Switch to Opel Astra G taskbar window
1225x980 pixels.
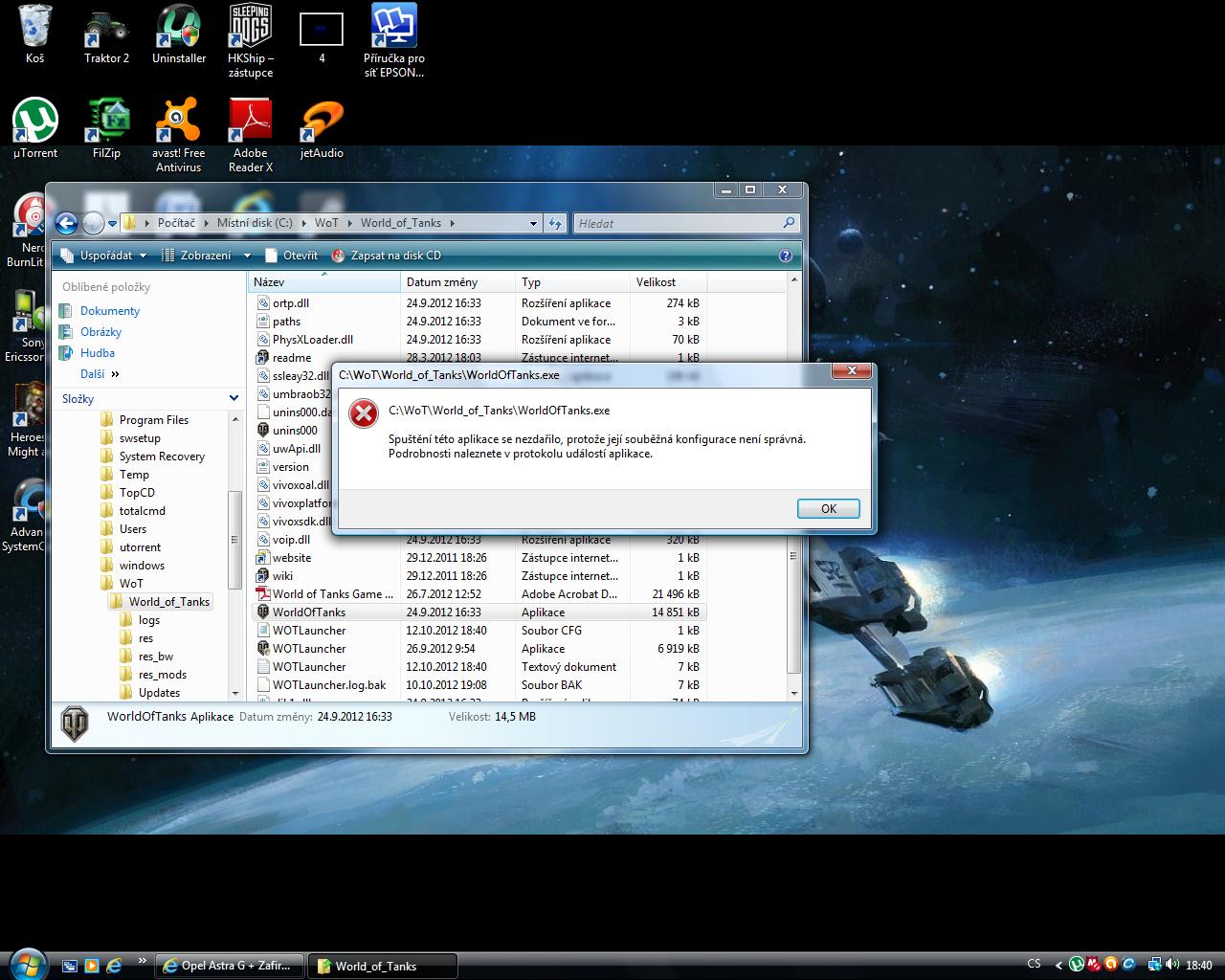coord(231,966)
